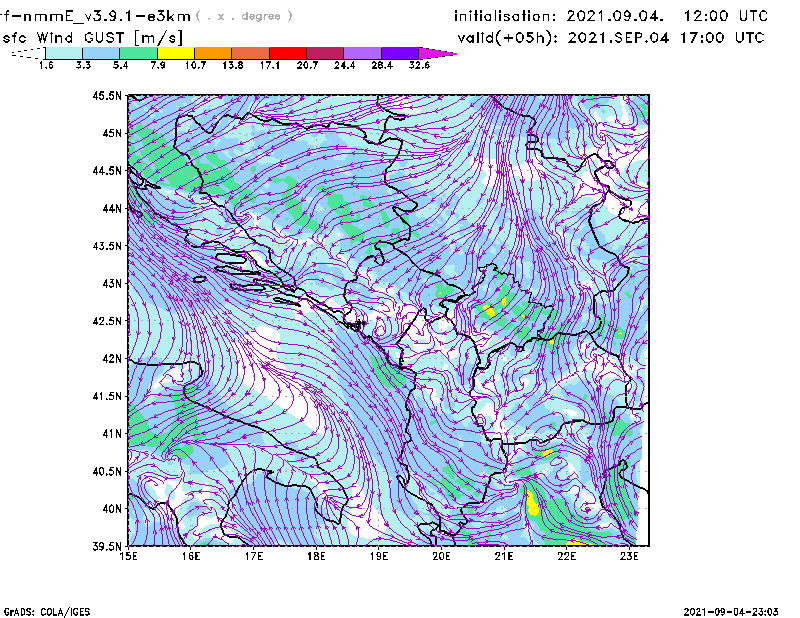This screenshot has height=618, width=800.
Task: Click the red 17.1–20.7 legend swatch
Action: (x=288, y=53)
